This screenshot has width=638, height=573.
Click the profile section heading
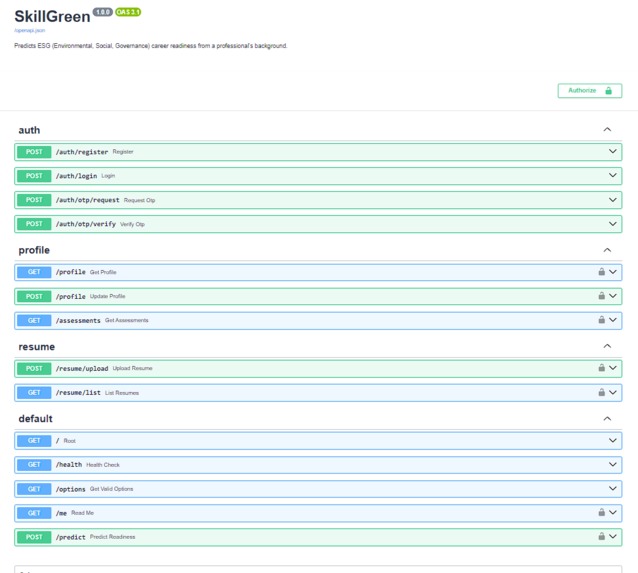click(34, 250)
